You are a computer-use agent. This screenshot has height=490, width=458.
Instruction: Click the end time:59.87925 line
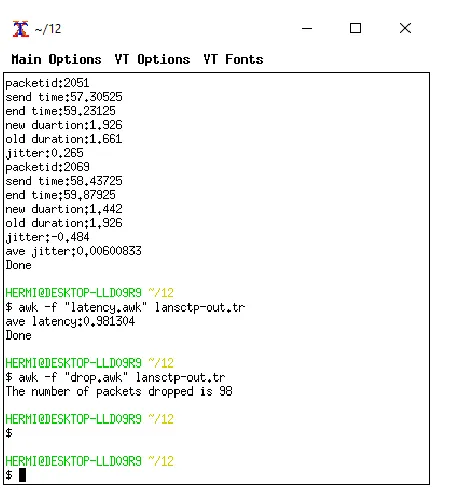(x=61, y=195)
